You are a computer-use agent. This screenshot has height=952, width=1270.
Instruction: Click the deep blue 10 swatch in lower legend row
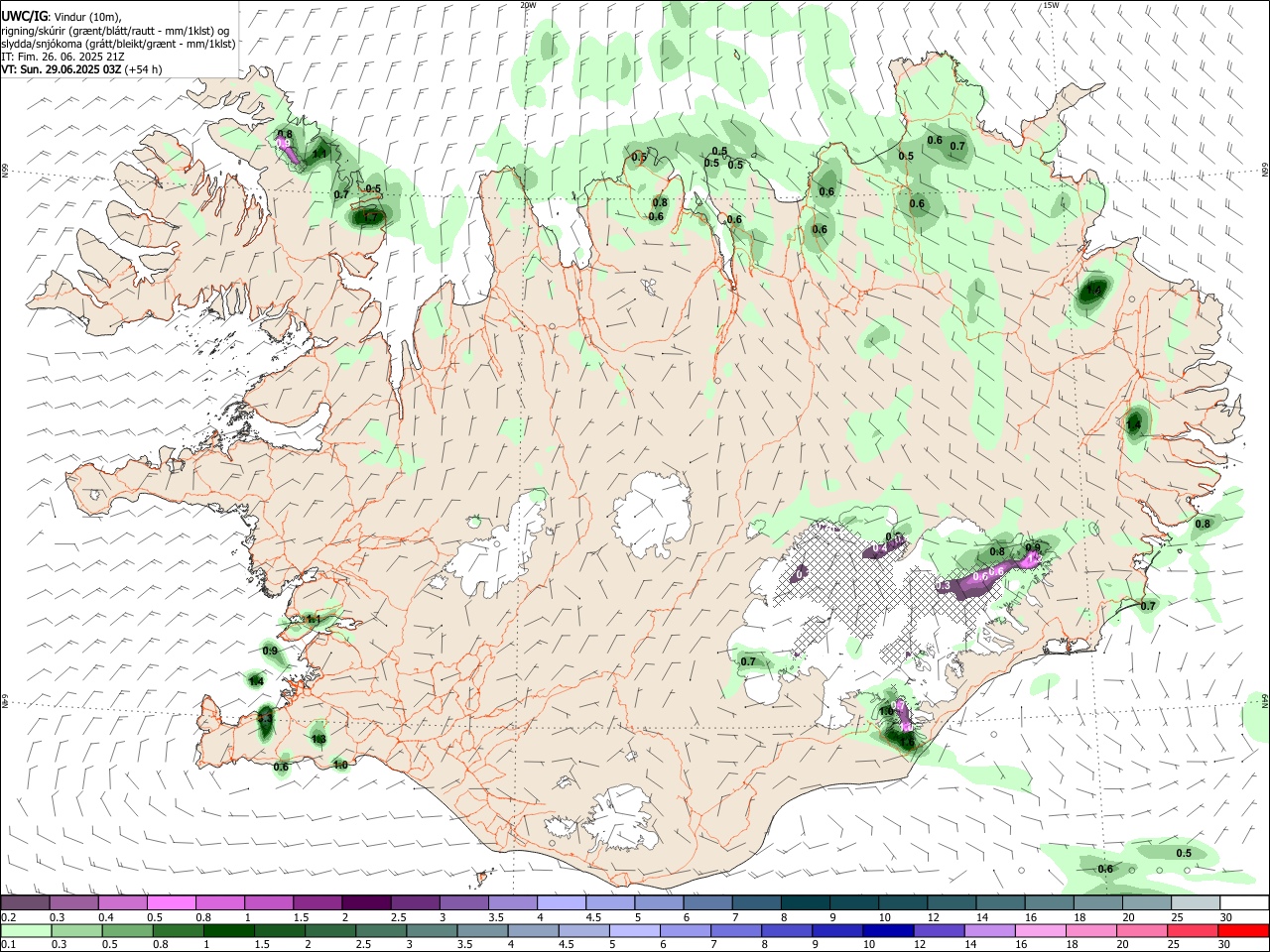(887, 930)
